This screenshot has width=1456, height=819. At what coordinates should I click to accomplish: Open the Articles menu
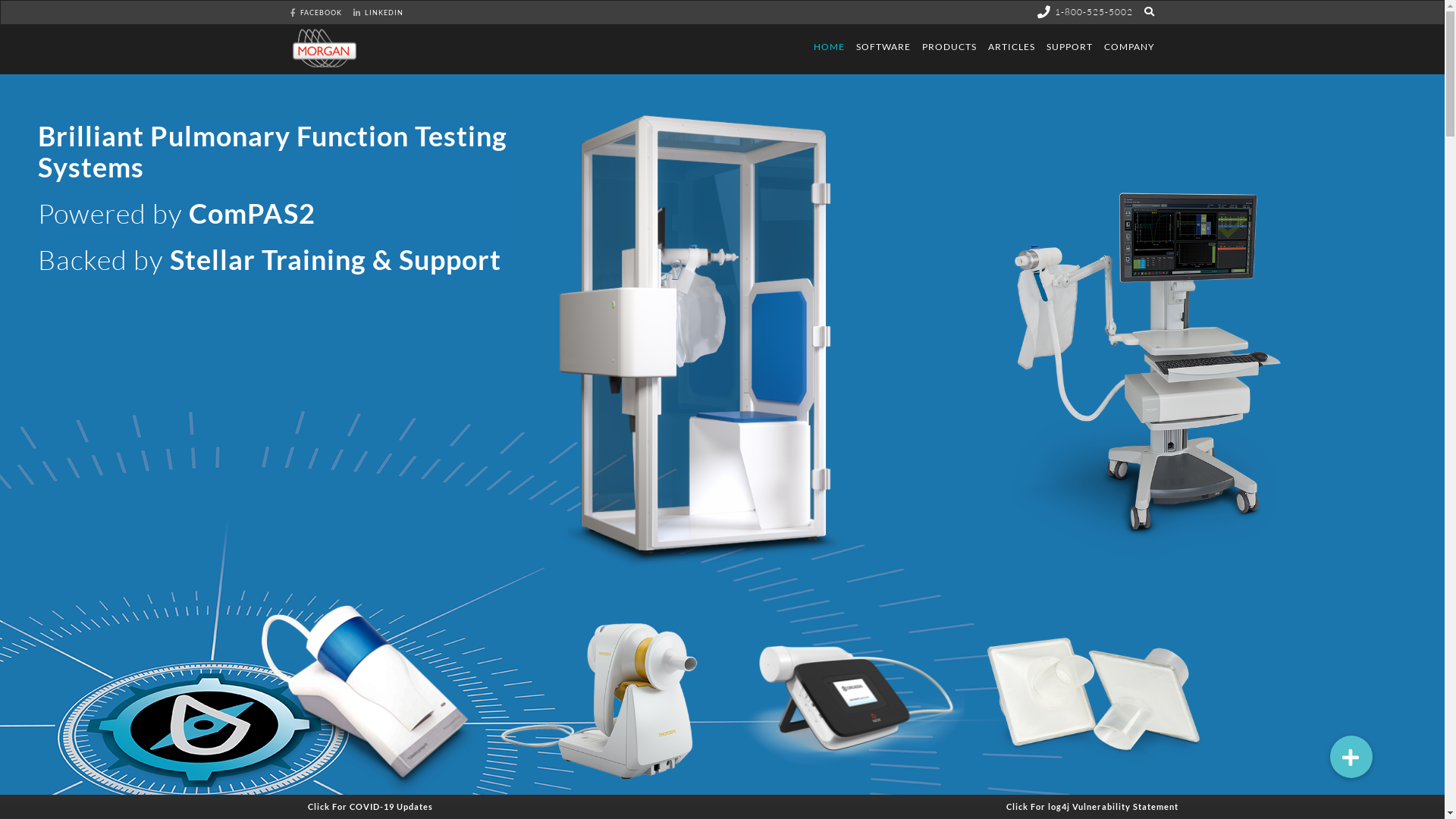click(x=1011, y=47)
